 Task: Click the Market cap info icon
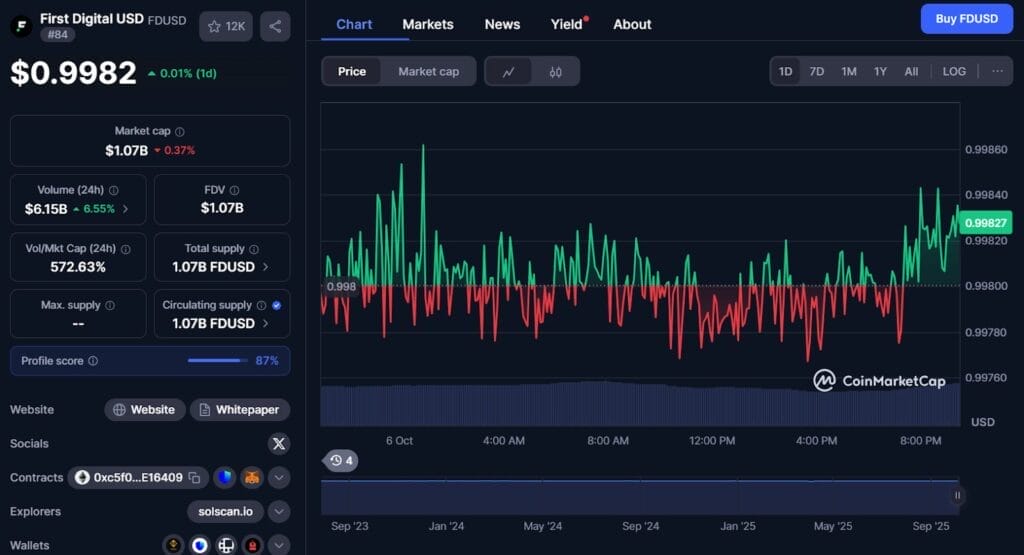180,132
